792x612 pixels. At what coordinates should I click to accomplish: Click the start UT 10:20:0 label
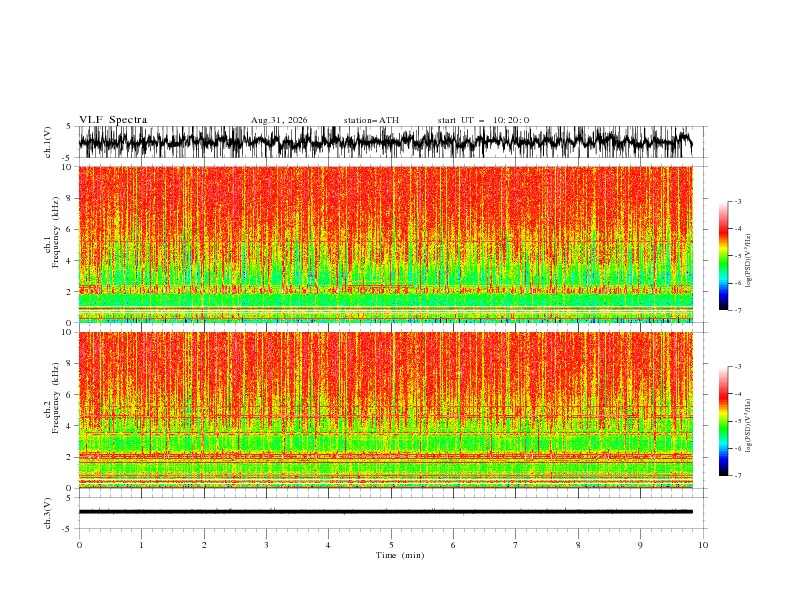[x=483, y=120]
